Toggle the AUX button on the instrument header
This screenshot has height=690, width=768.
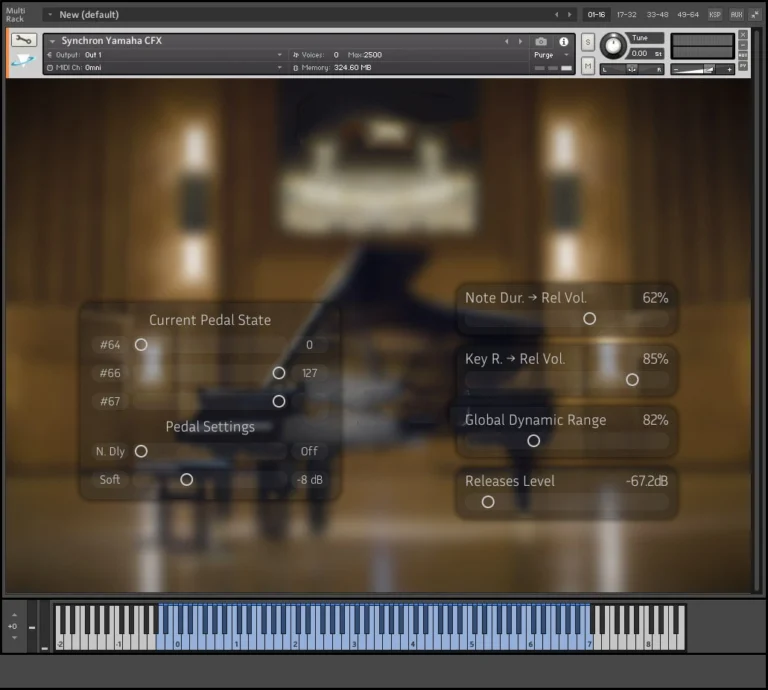pos(743,55)
